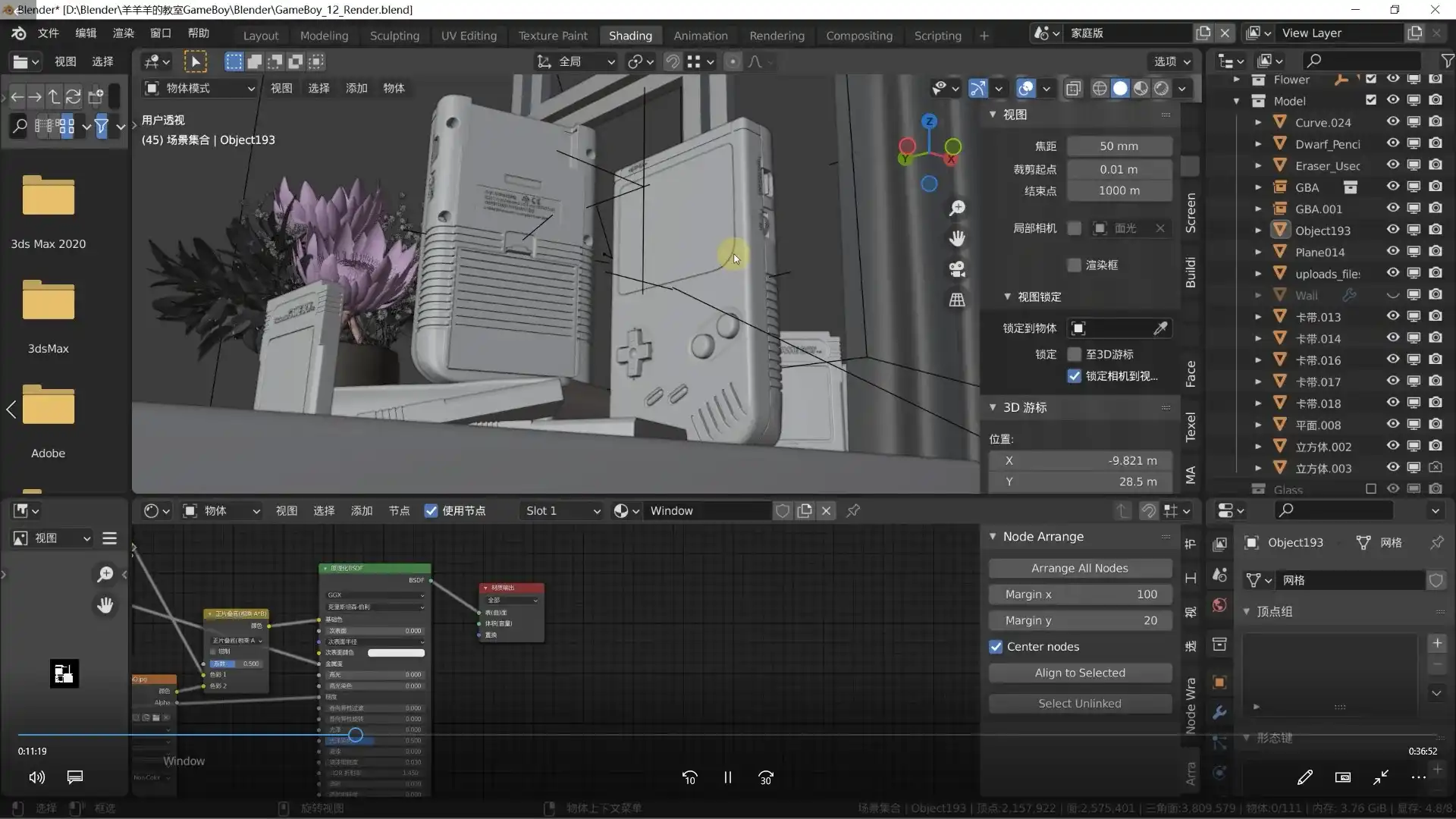Adjust the Margin x value slider
The height and width of the screenshot is (819, 1456).
[1079, 594]
